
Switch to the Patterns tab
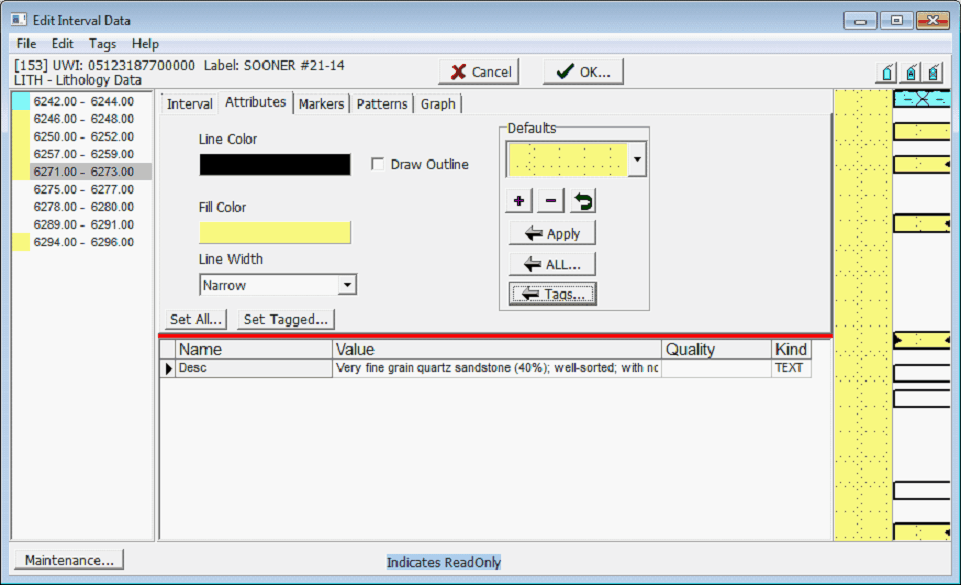tap(382, 104)
